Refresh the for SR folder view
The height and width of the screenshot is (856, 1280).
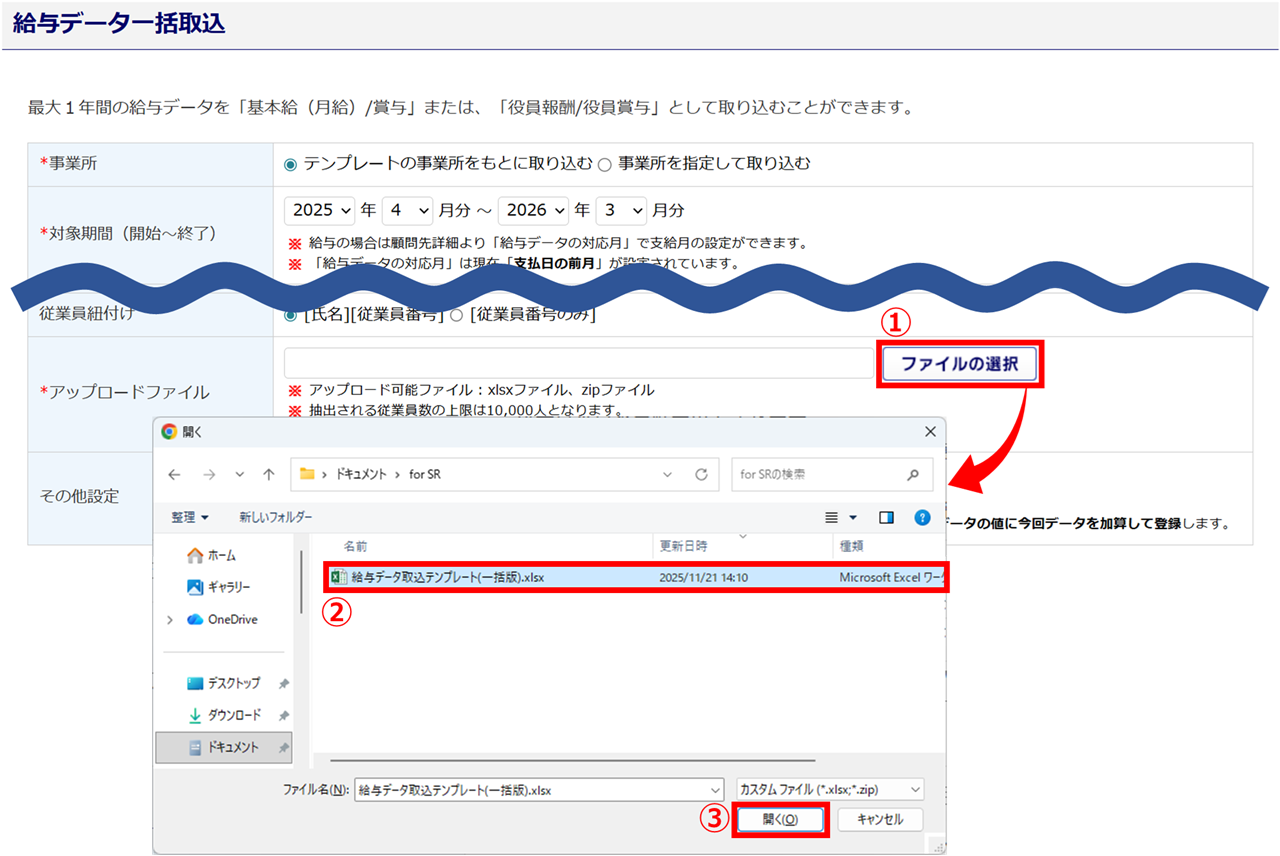click(701, 474)
